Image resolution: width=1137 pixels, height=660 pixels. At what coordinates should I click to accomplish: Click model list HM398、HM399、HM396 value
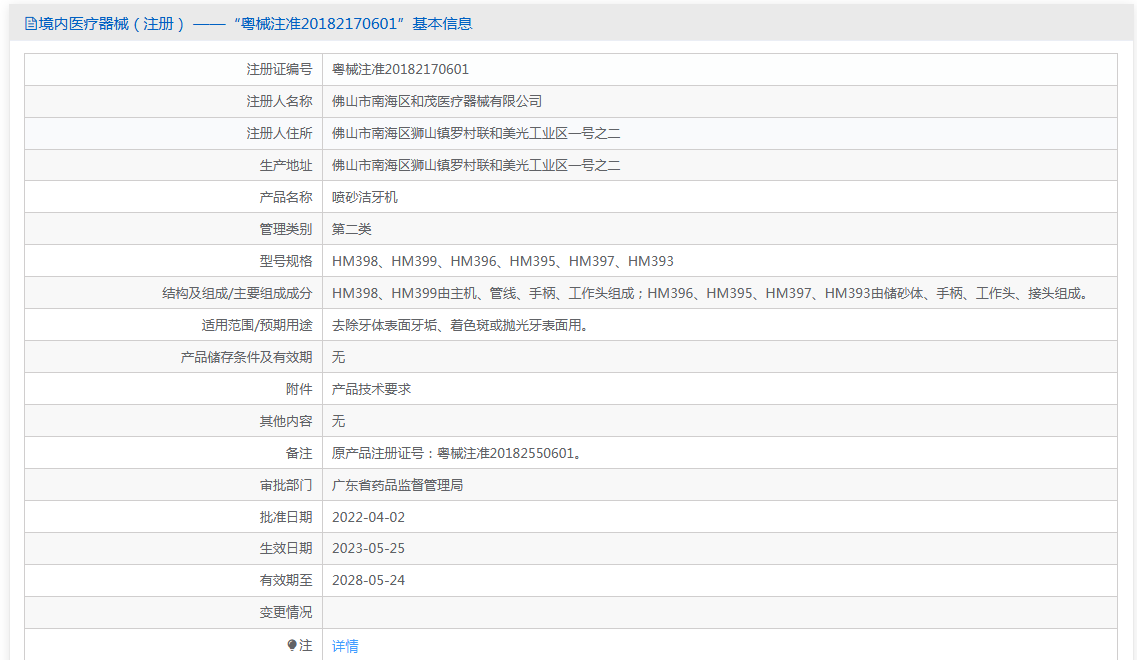503,261
